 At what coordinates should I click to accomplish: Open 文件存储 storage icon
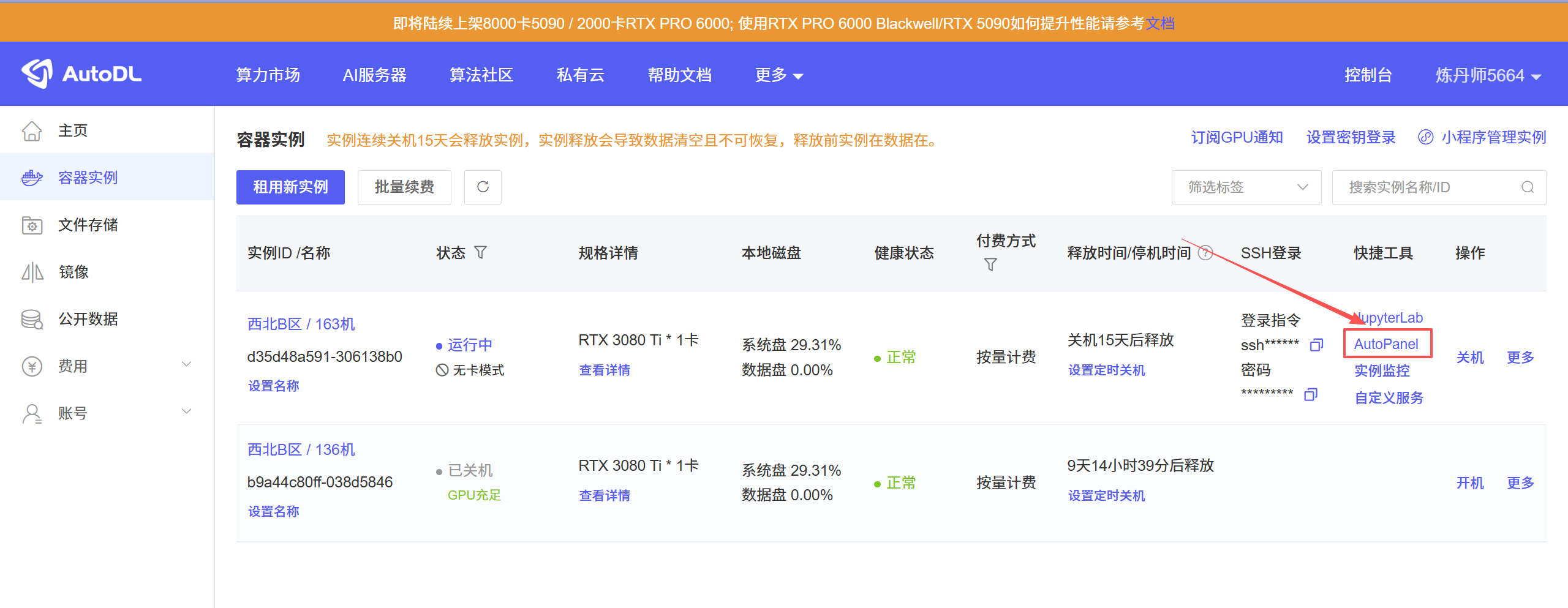tap(32, 225)
